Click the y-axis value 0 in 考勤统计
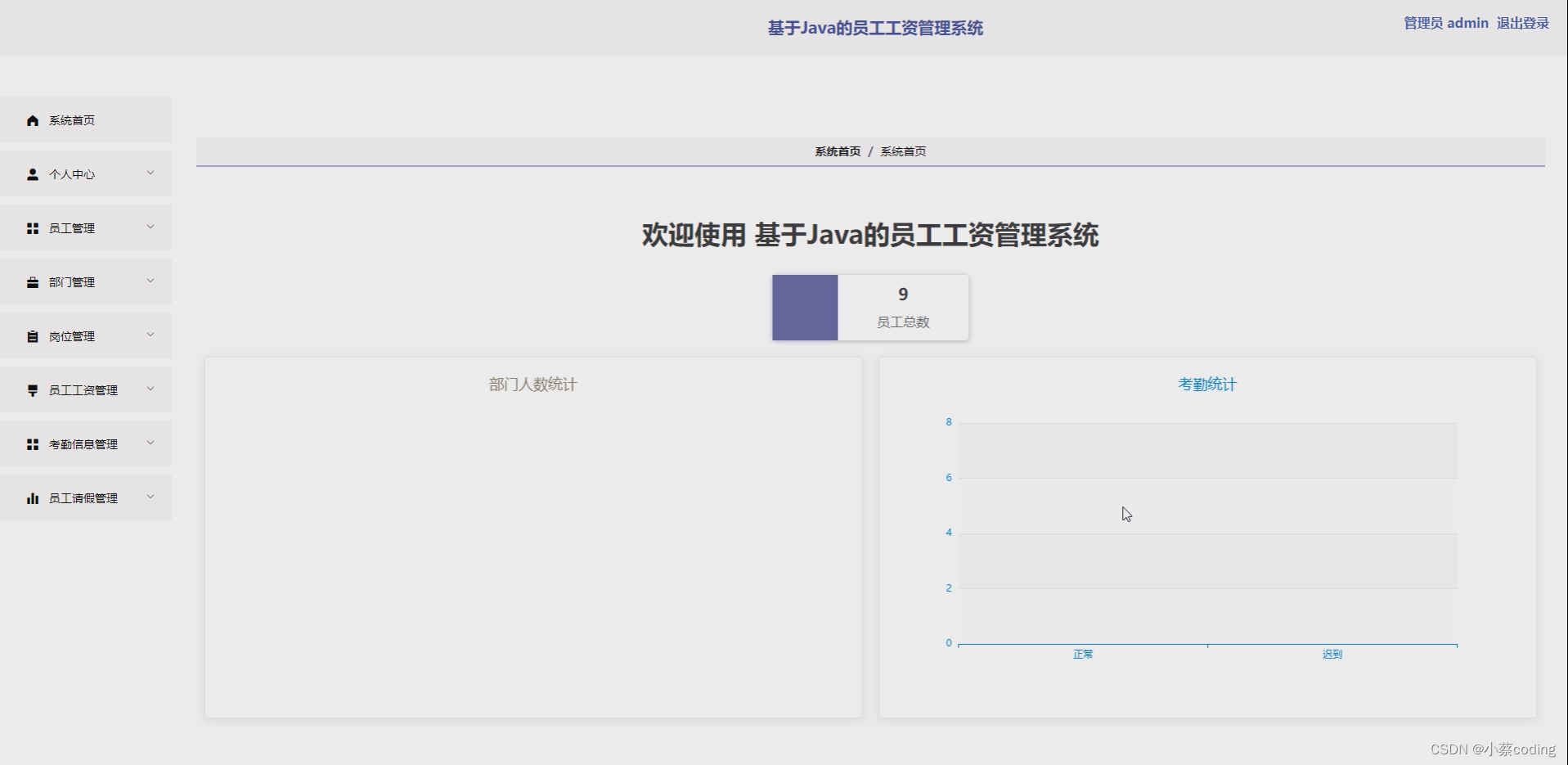1568x765 pixels. pyautogui.click(x=949, y=643)
